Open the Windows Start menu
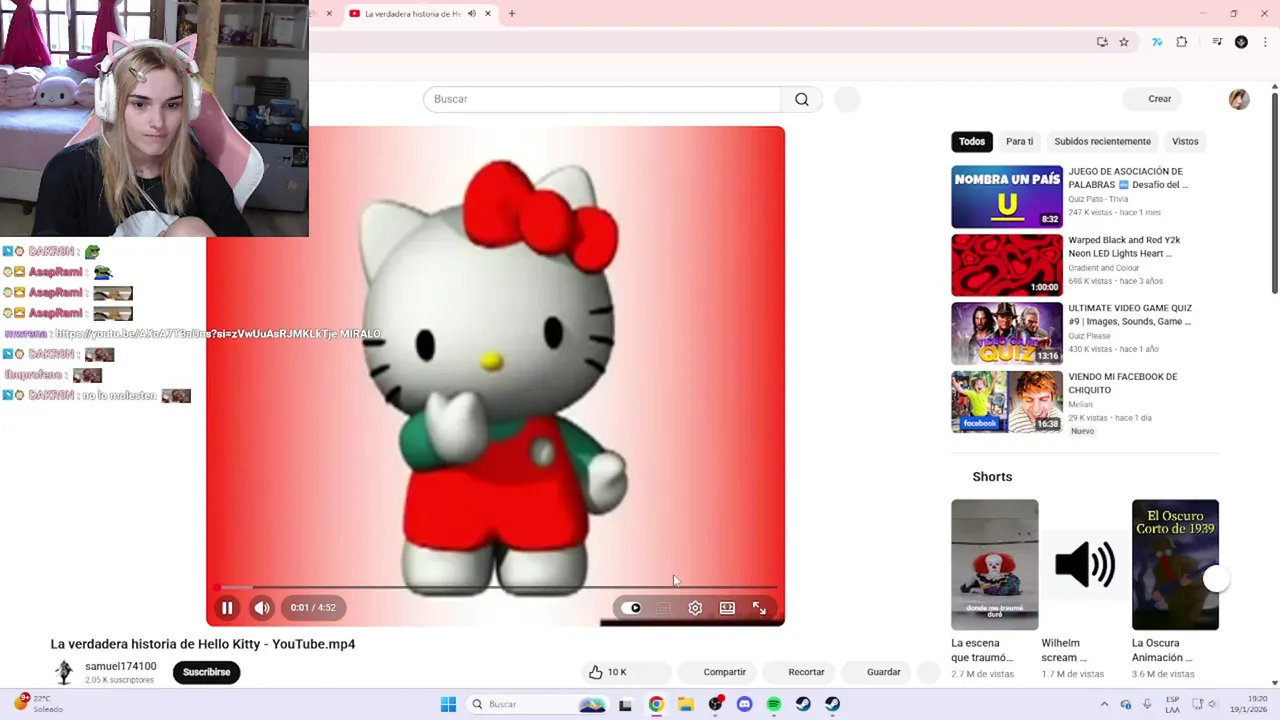Image resolution: width=1280 pixels, height=720 pixels. (448, 704)
